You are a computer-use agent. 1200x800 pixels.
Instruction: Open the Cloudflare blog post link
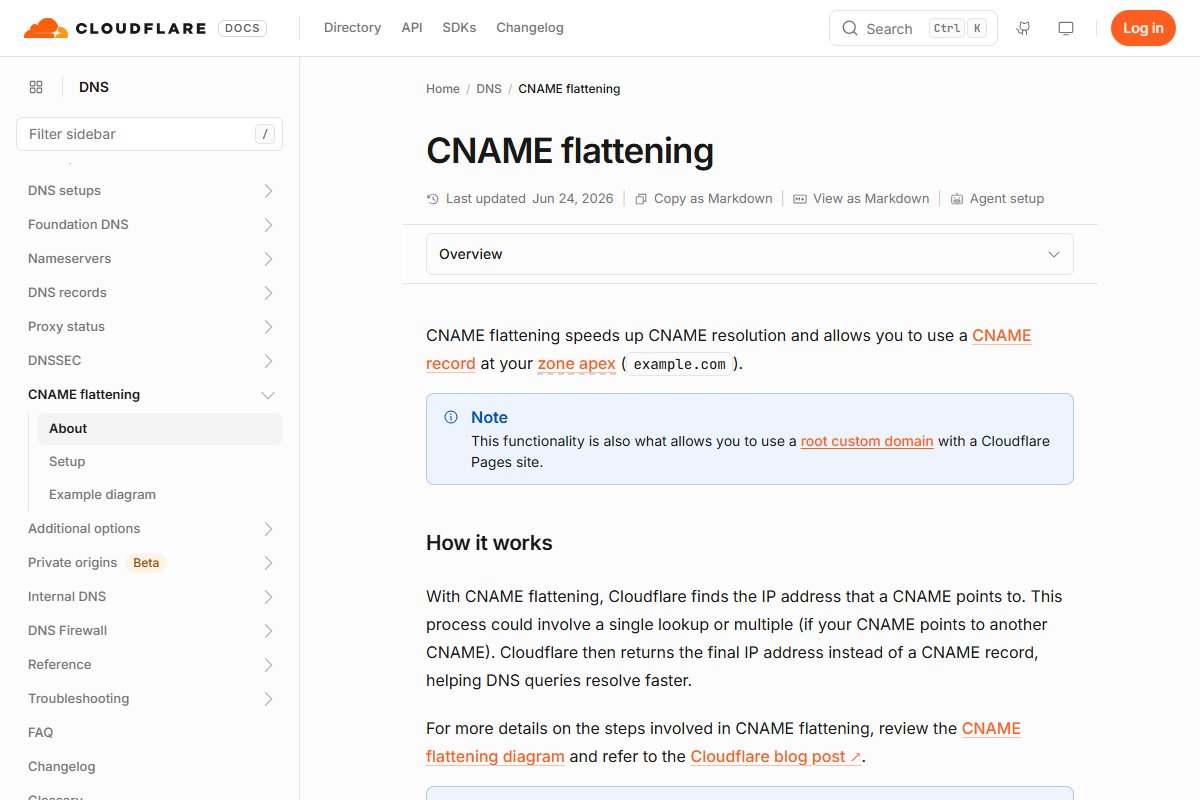pyautogui.click(x=775, y=757)
